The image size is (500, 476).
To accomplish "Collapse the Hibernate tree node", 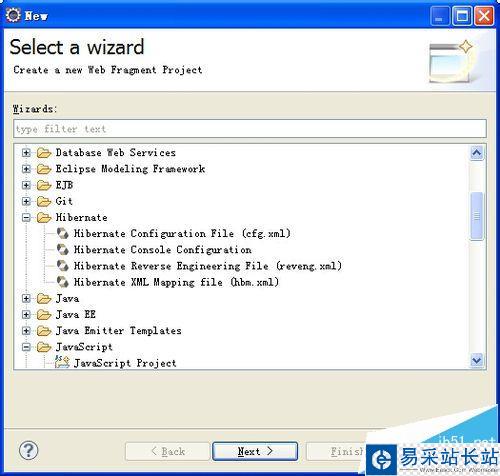I will pyautogui.click(x=26, y=218).
